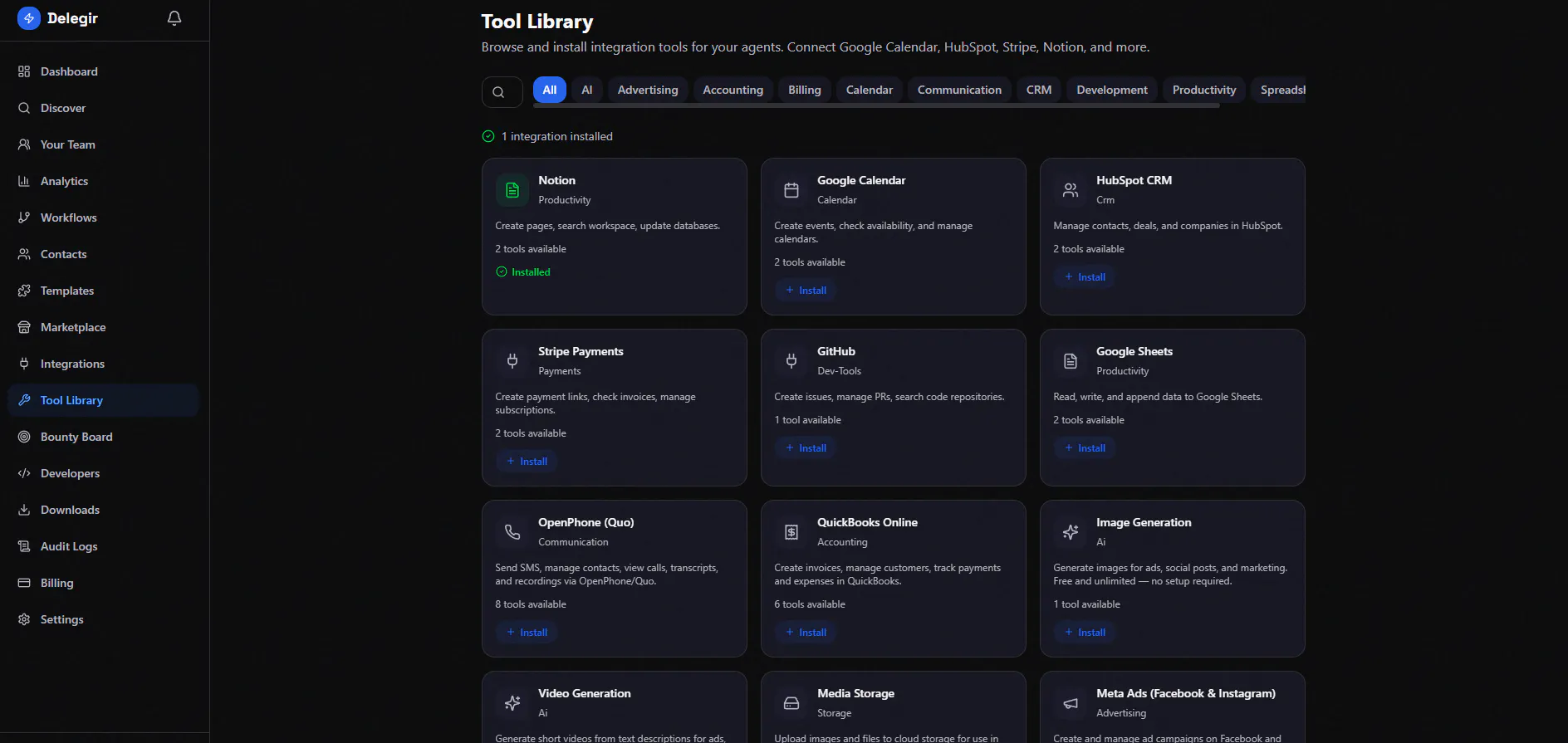The height and width of the screenshot is (743, 1568).
Task: Click the Stripe Payments plug icon
Action: click(x=512, y=361)
